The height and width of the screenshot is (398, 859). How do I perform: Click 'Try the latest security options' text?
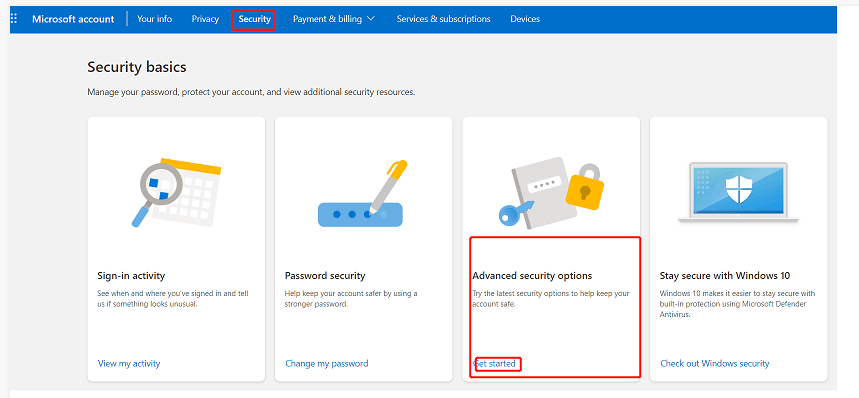click(x=551, y=298)
